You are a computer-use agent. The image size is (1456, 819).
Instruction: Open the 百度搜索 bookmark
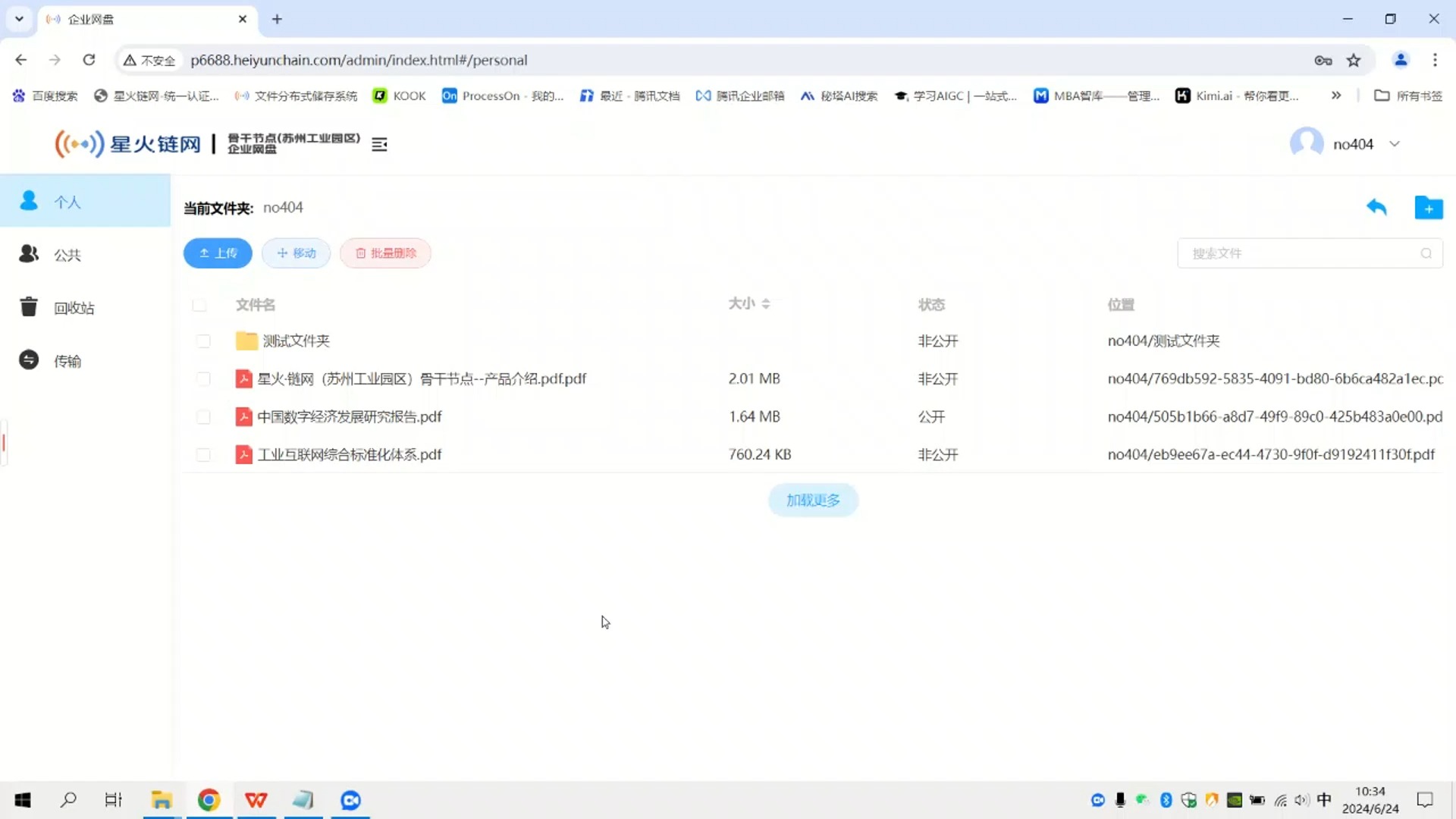45,96
